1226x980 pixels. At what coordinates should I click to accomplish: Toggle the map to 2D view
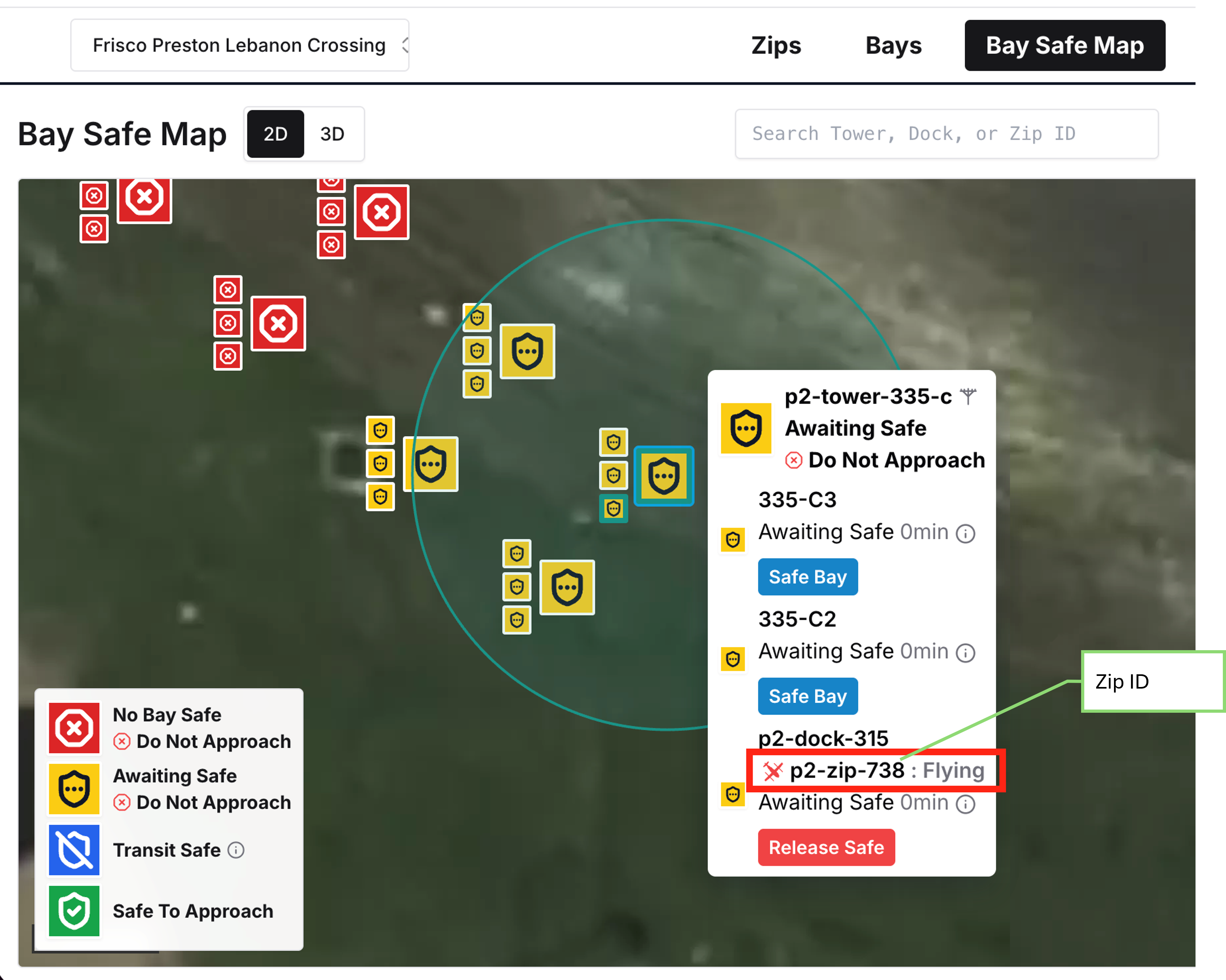pos(276,134)
